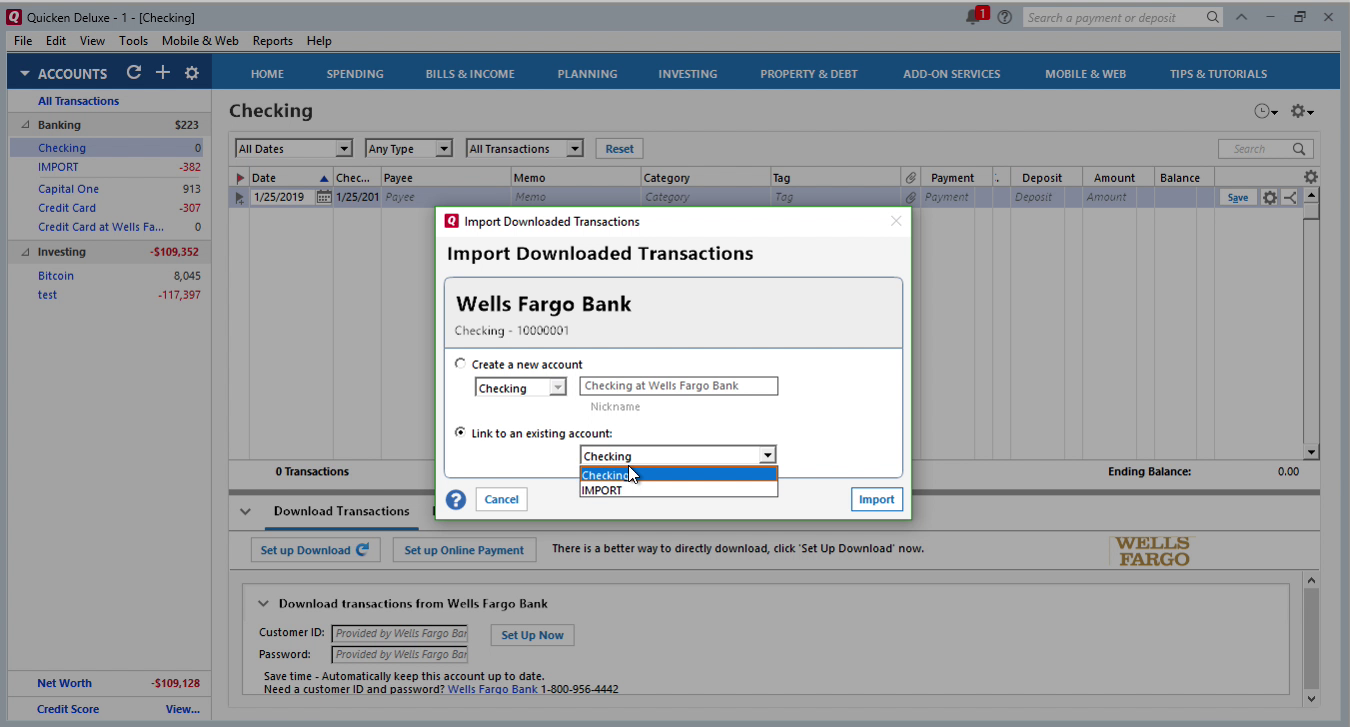Toggle the existing account dropdown arrow
Image resolution: width=1350 pixels, height=727 pixels.
point(767,456)
